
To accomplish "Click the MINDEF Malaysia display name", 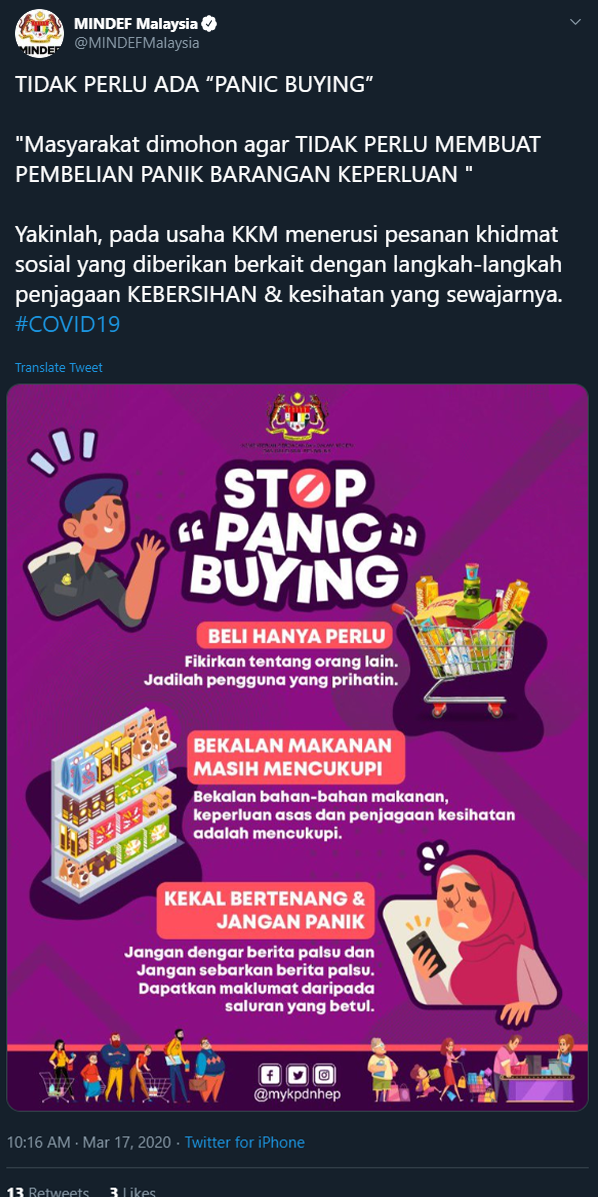I will click(136, 24).
